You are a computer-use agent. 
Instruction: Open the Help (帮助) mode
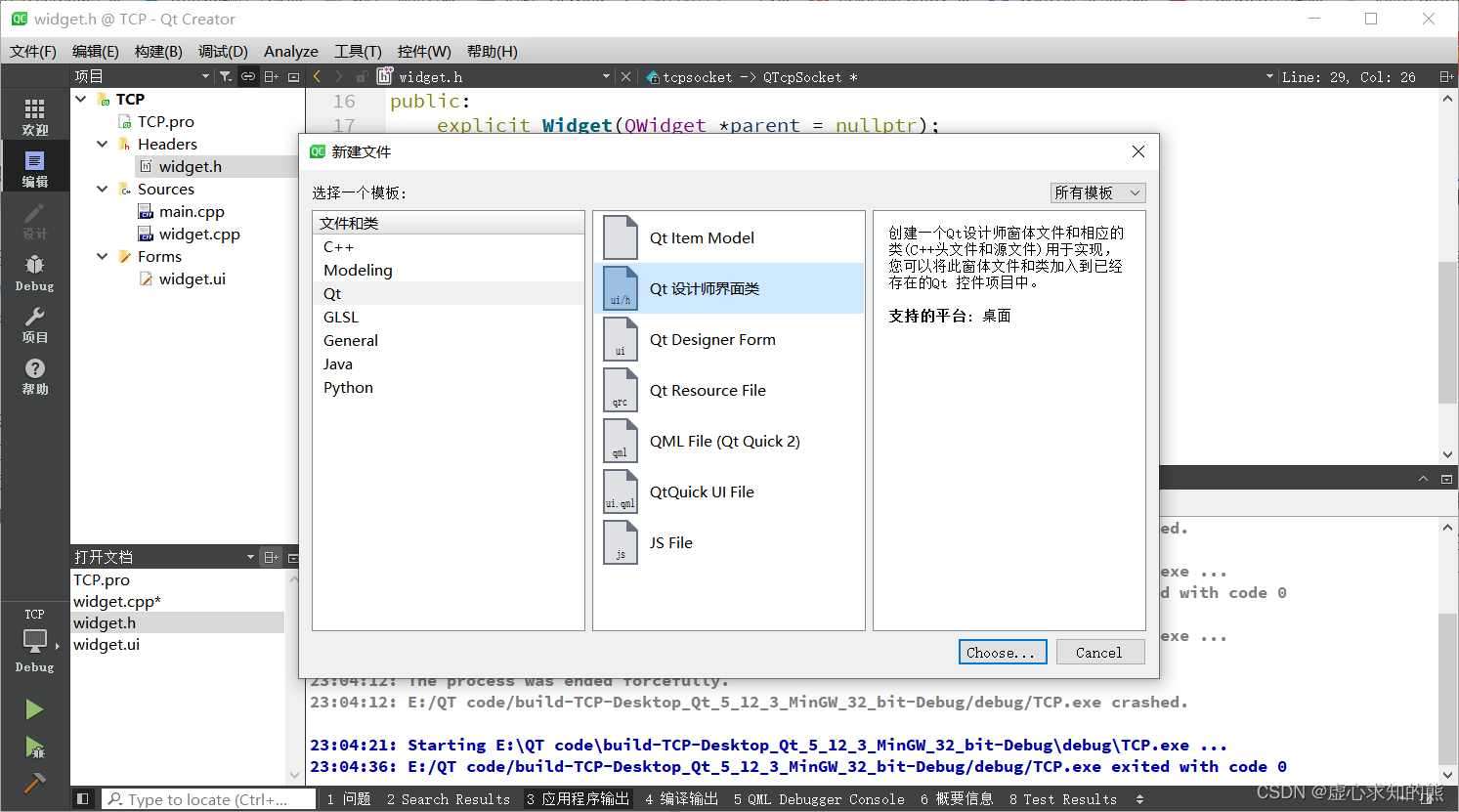point(34,376)
